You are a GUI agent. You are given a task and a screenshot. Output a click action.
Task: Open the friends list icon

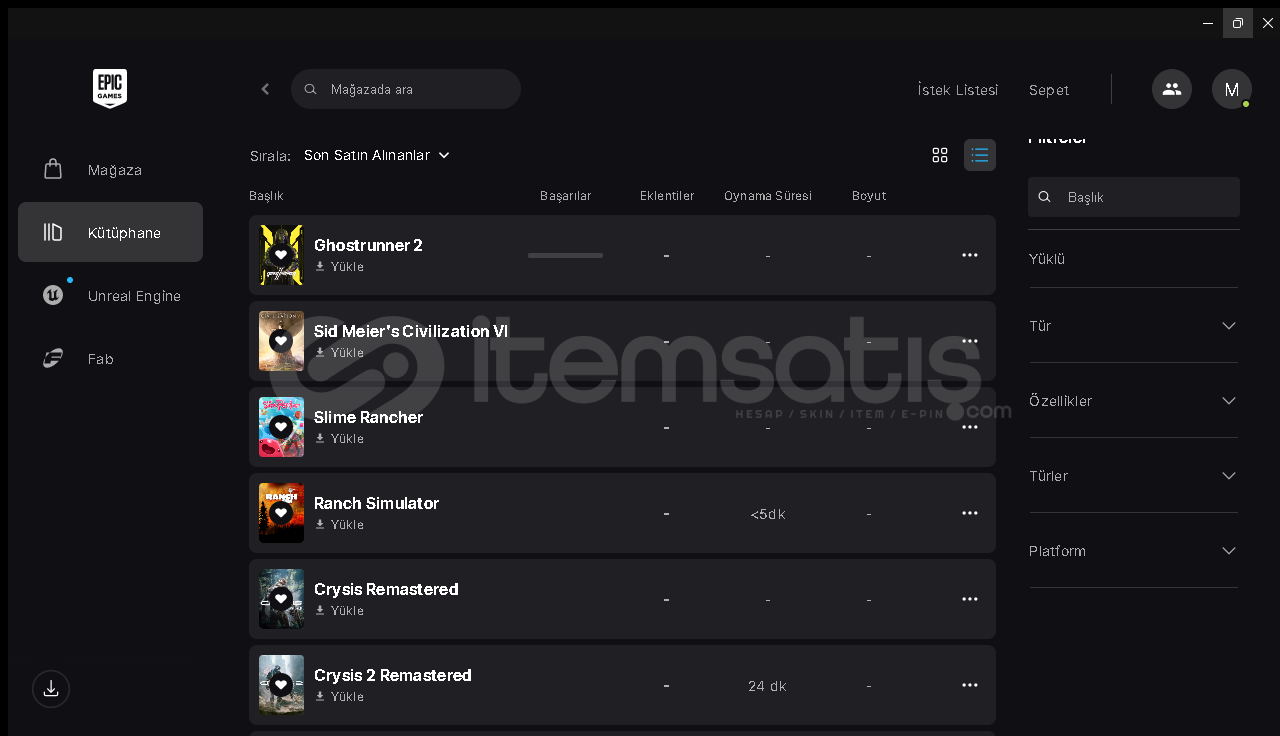(1172, 89)
